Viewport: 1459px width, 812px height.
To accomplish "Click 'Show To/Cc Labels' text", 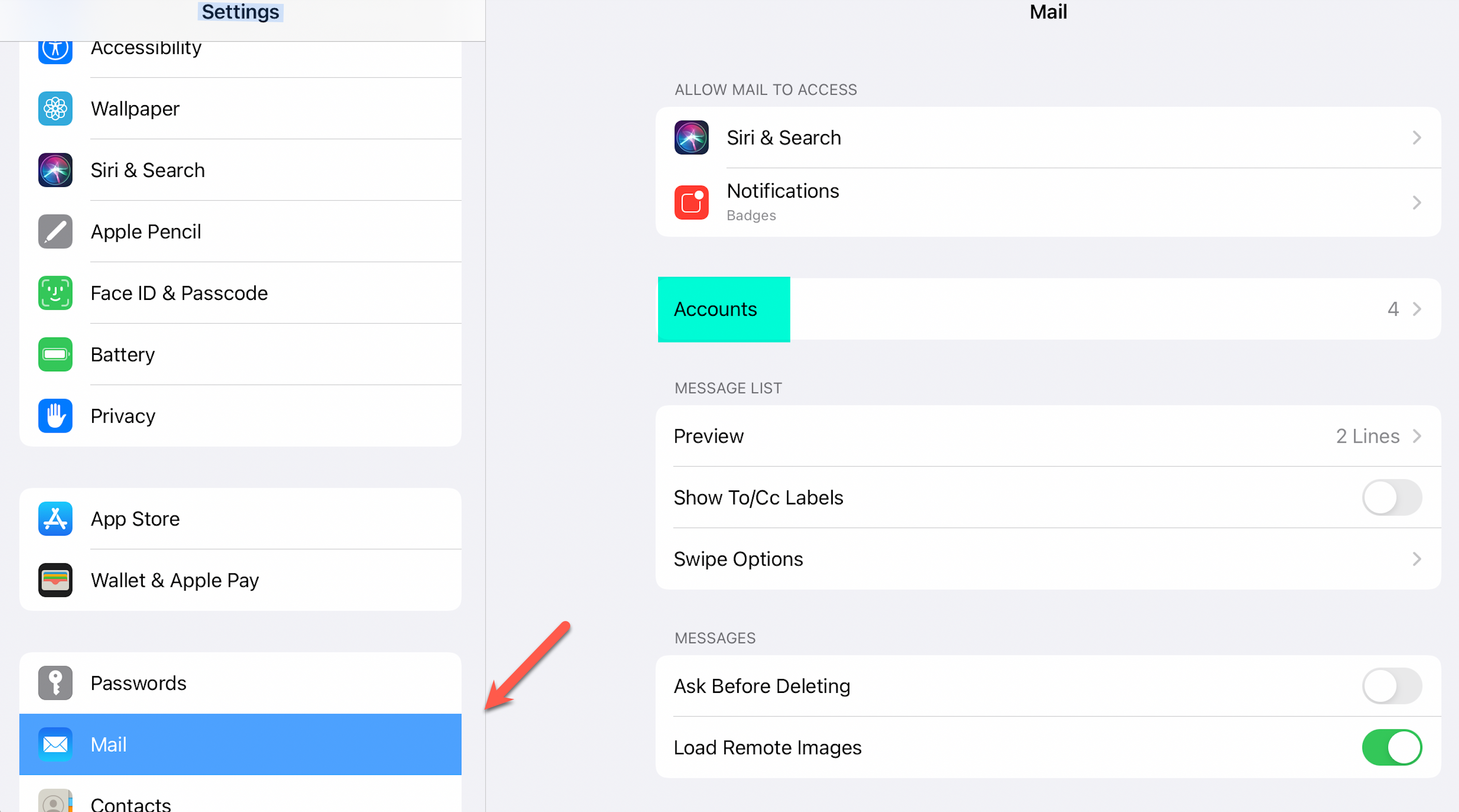I will pos(758,498).
